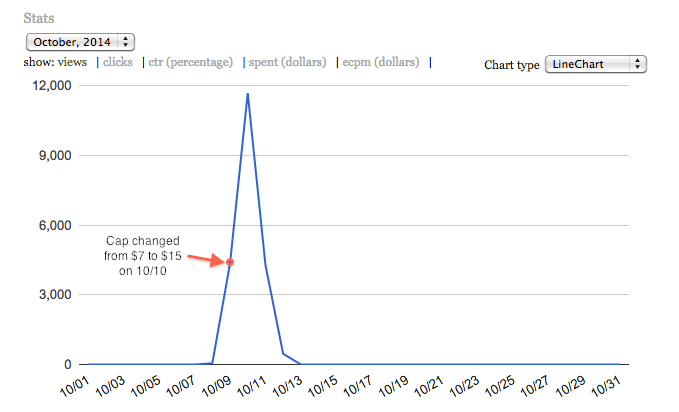Open the October, 2014 month dropdown
The width and height of the screenshot is (679, 412).
point(80,42)
